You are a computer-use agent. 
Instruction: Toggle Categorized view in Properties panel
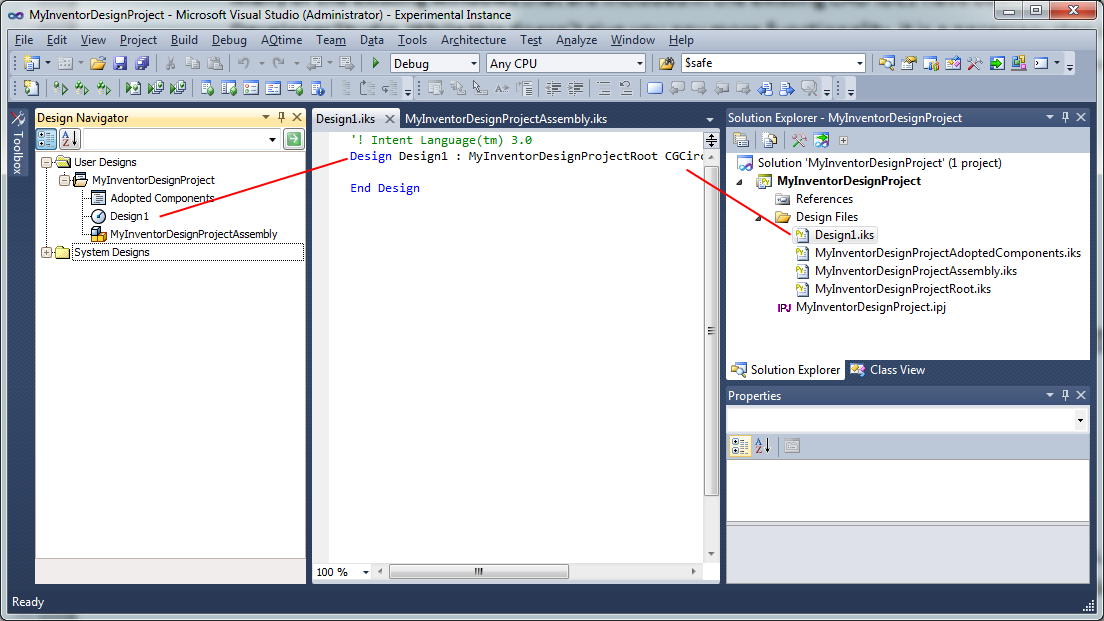point(740,446)
